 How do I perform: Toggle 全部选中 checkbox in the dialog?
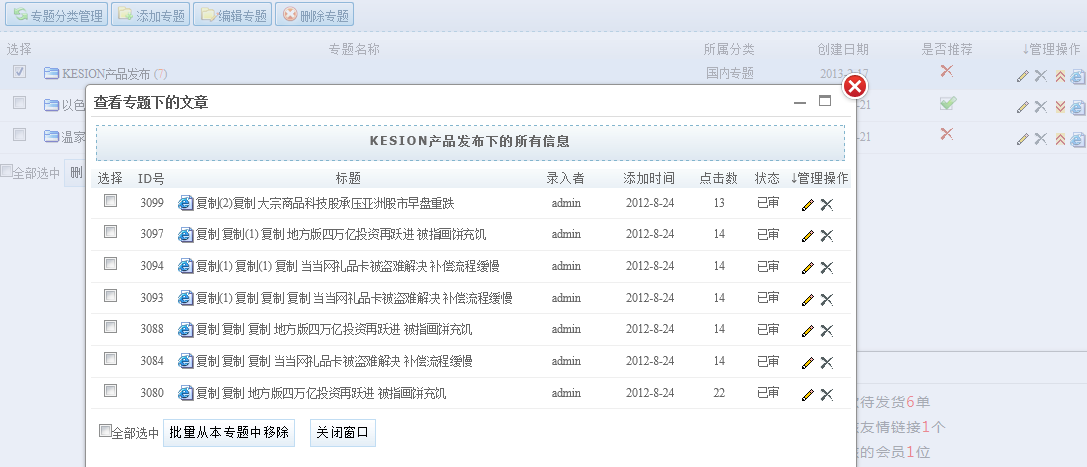pos(105,431)
